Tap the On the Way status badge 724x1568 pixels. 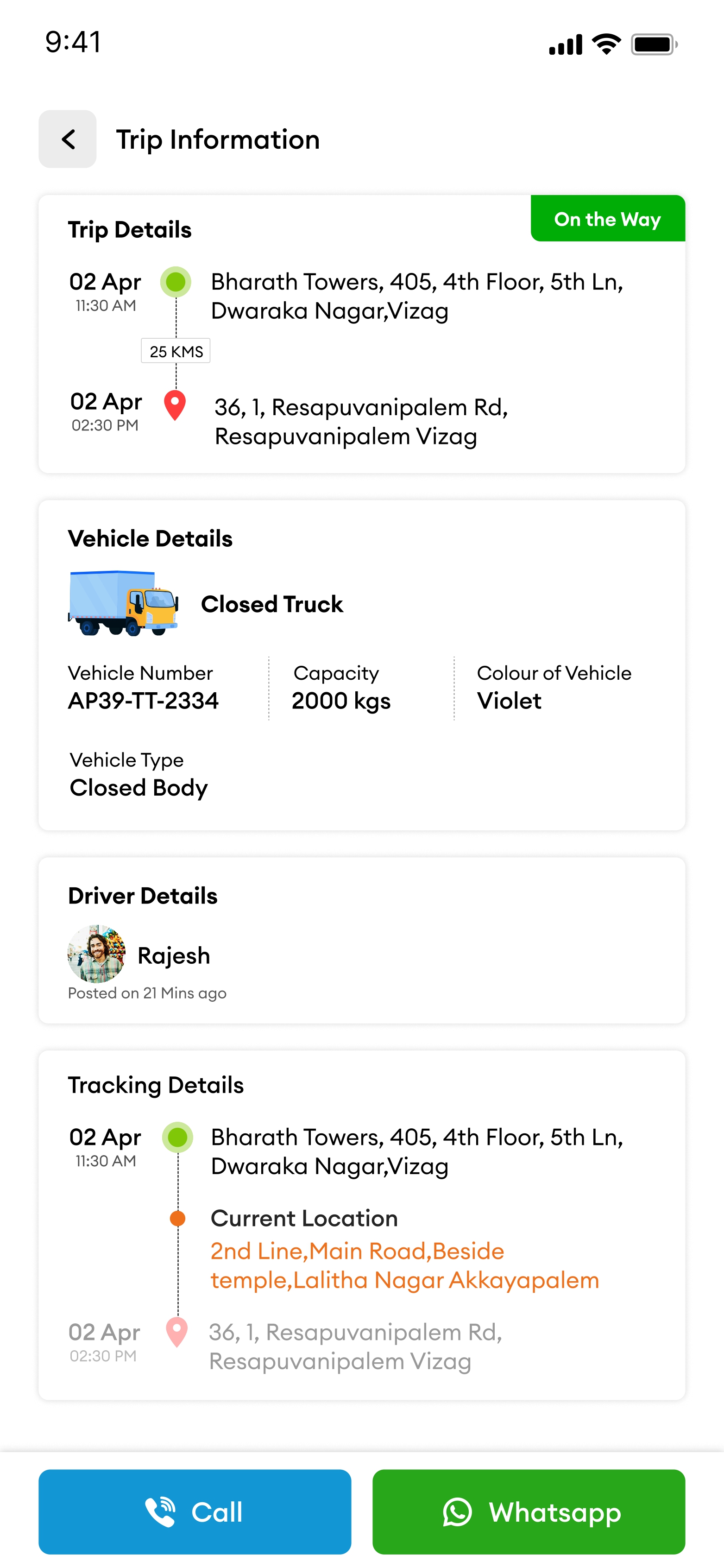607,219
